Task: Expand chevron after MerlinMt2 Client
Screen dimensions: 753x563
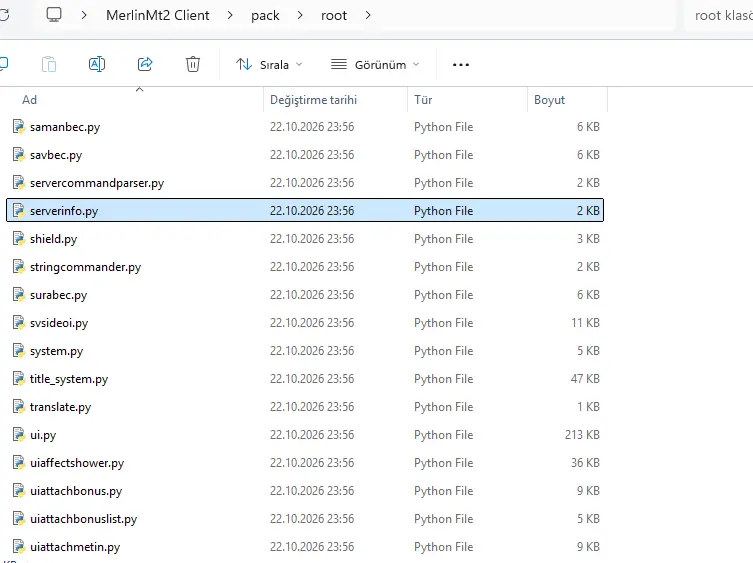Action: (x=230, y=15)
